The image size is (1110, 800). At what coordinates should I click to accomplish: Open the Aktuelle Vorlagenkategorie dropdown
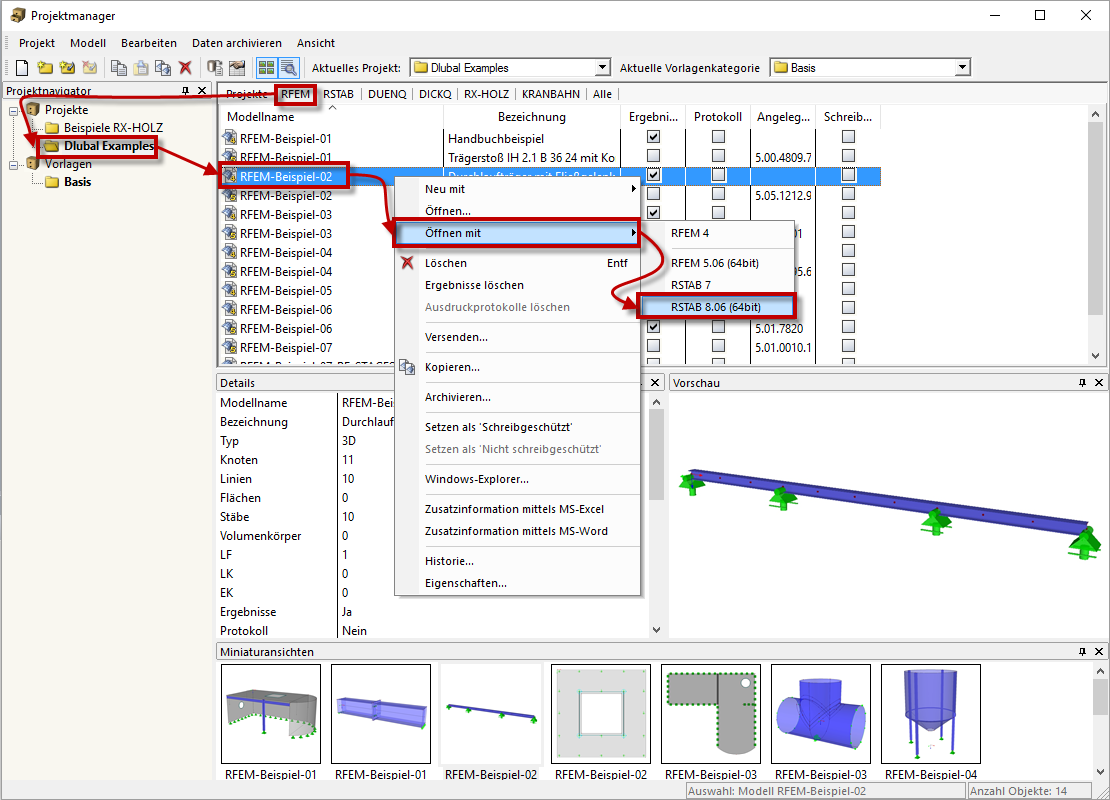pos(962,68)
